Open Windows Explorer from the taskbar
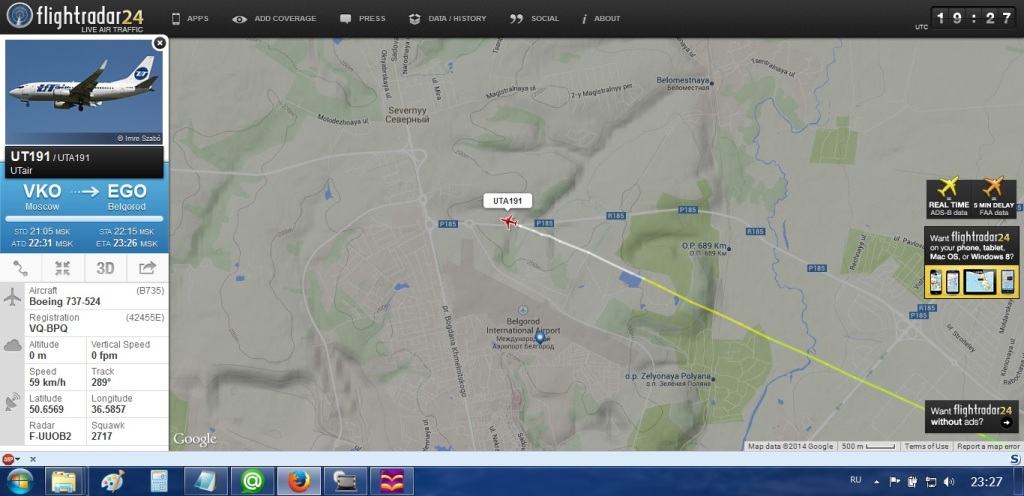 click(x=64, y=482)
